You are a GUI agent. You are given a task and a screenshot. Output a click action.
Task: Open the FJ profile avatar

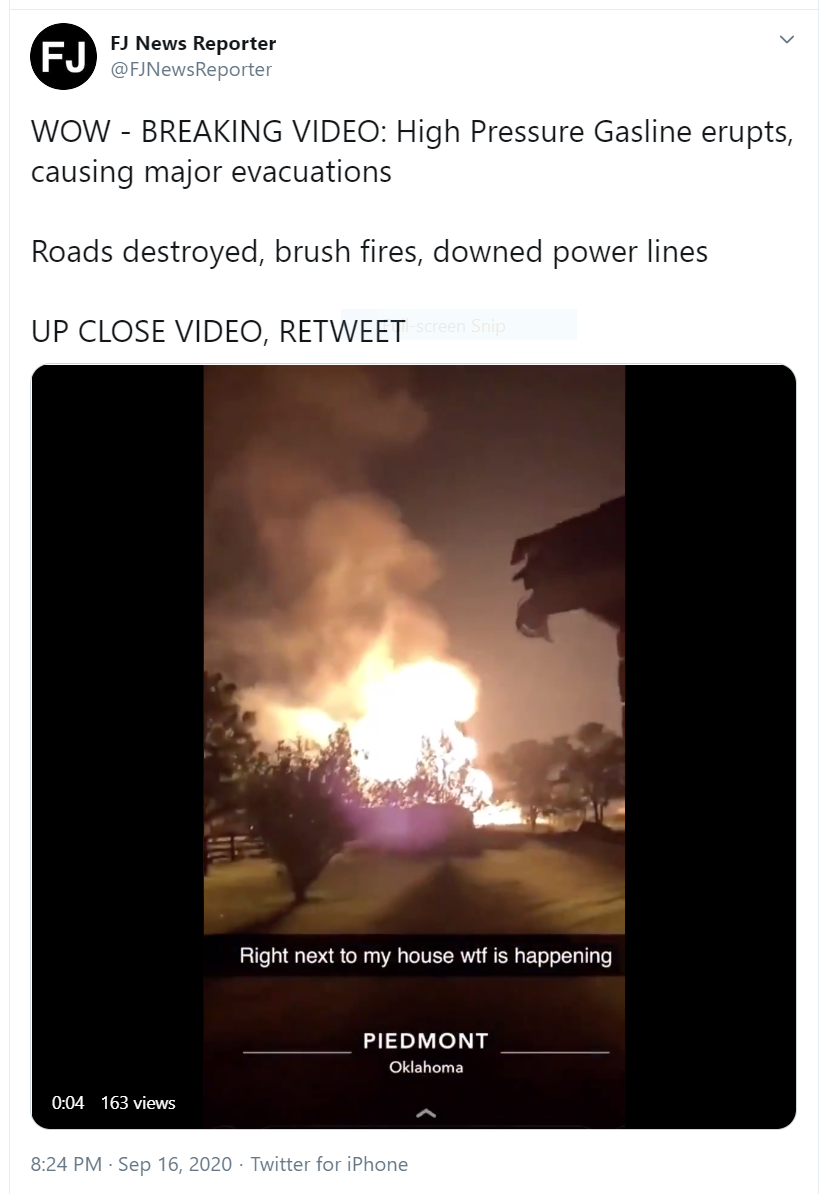pyautogui.click(x=63, y=56)
